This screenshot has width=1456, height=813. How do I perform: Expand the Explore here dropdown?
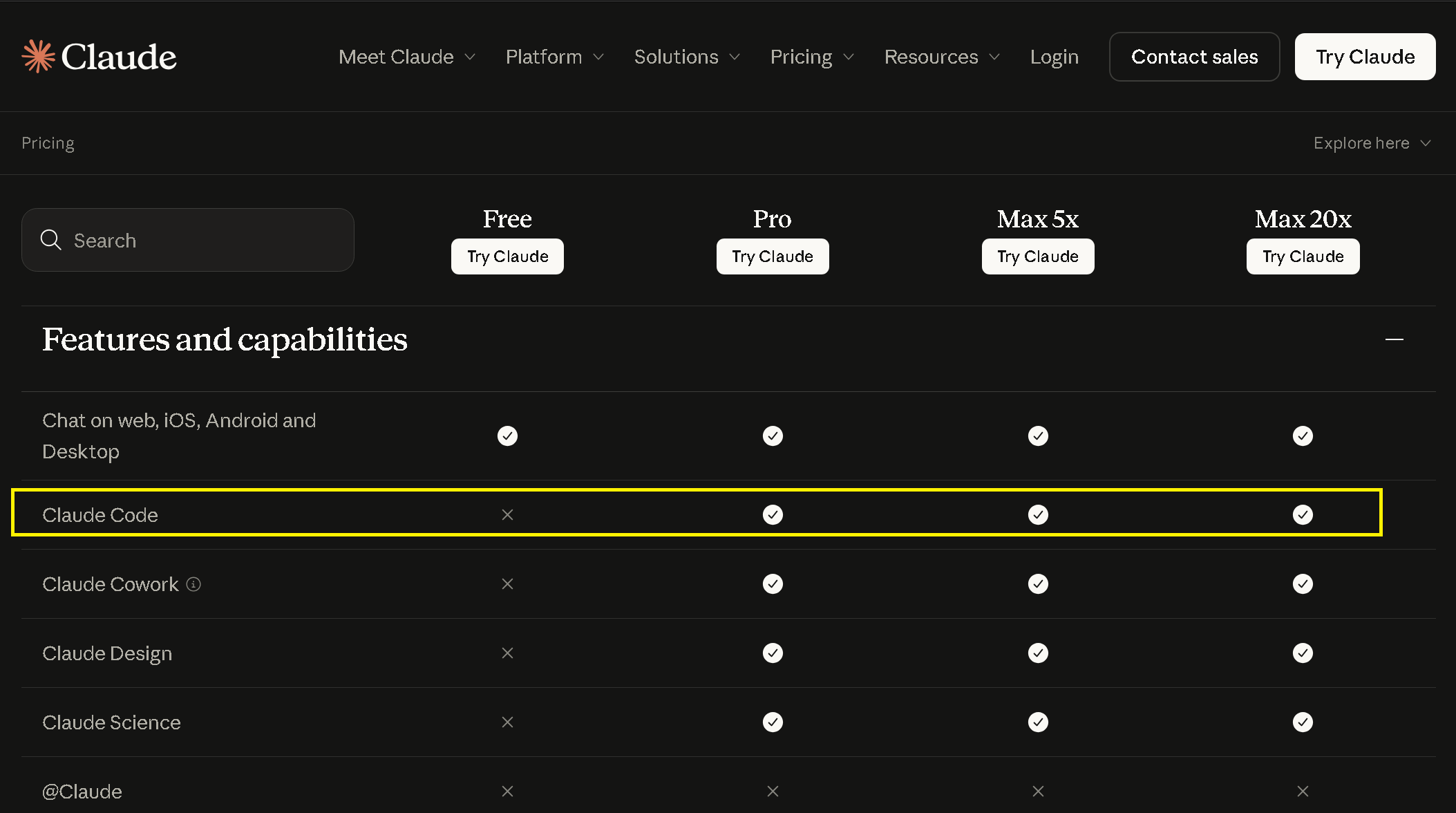coord(1372,143)
